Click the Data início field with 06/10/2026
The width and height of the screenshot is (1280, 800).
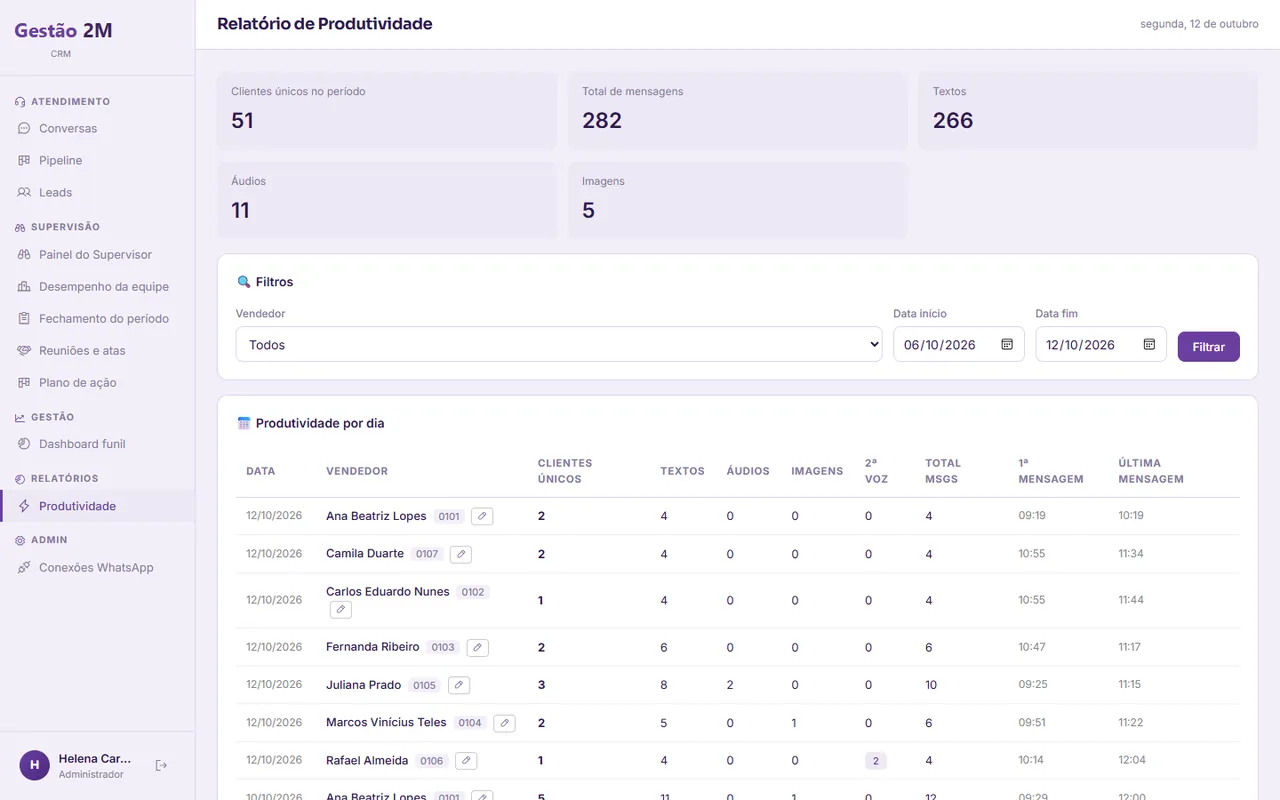[x=959, y=344]
